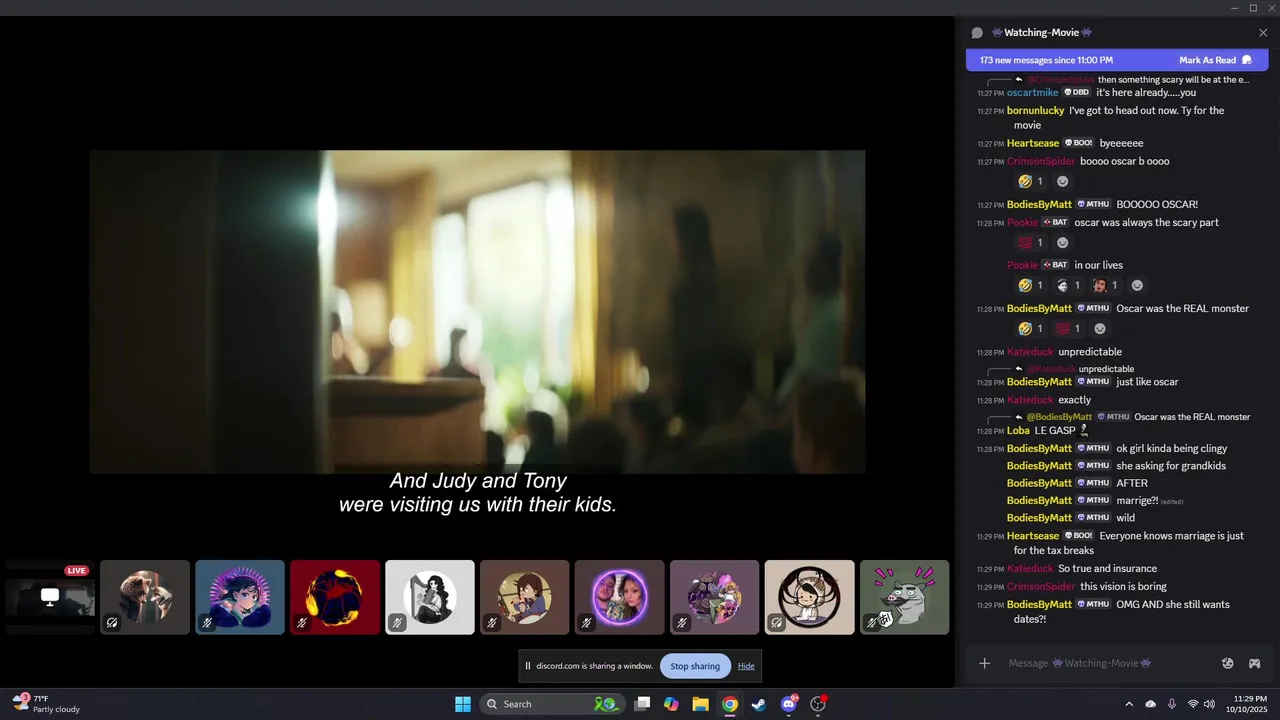Open the plus attachment menu in message box
Screen dimensions: 1280x720
pos(984,663)
